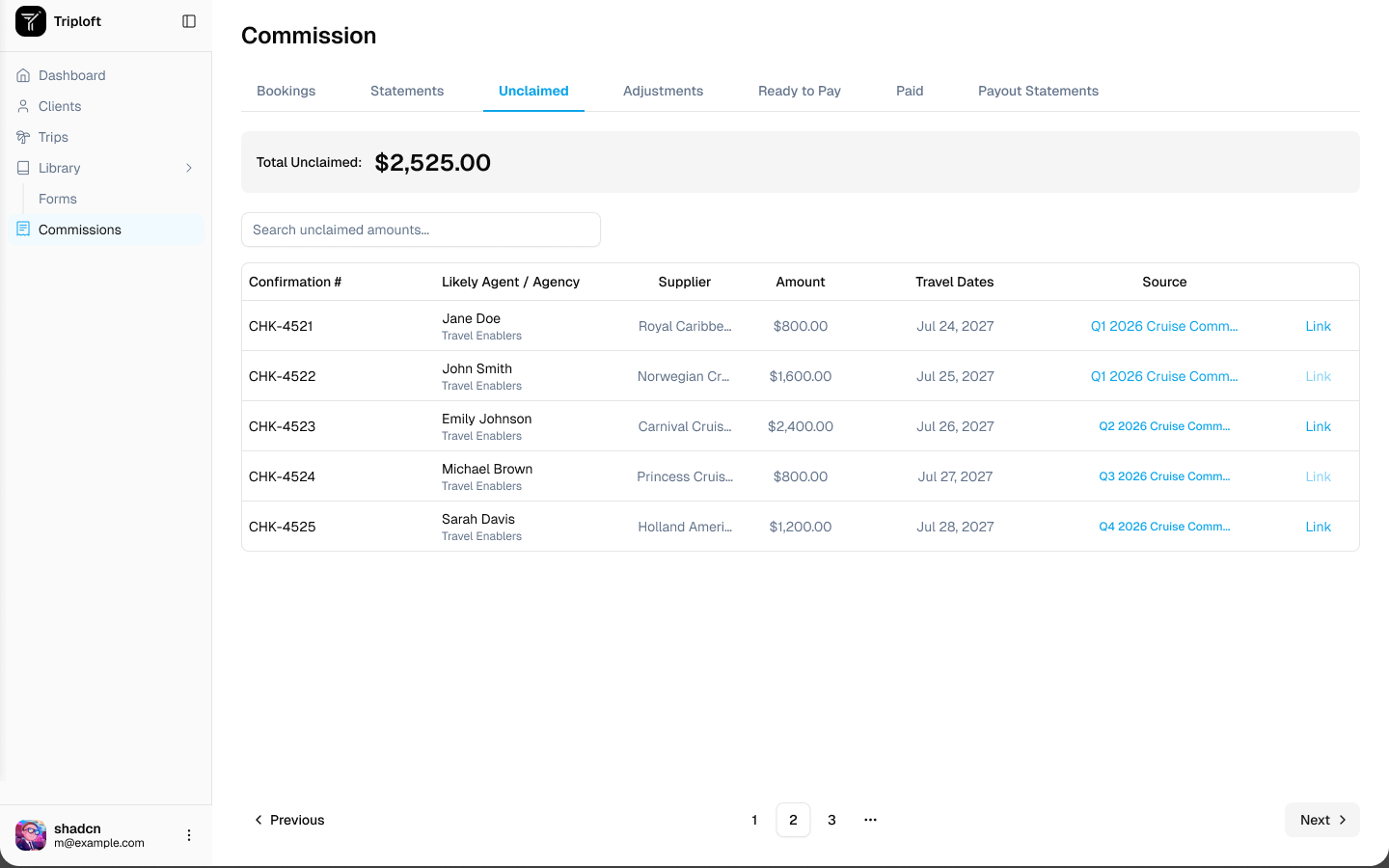Open Library in the sidebar
The width and height of the screenshot is (1389, 868).
coord(106,168)
